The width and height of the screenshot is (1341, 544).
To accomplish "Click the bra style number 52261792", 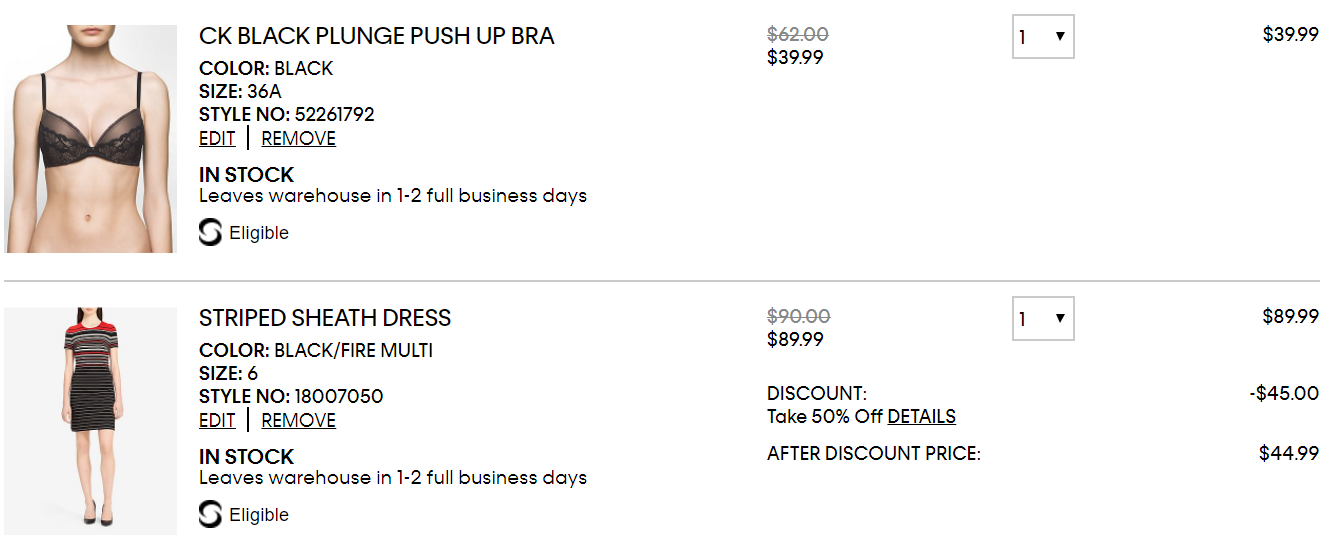I will pyautogui.click(x=334, y=115).
